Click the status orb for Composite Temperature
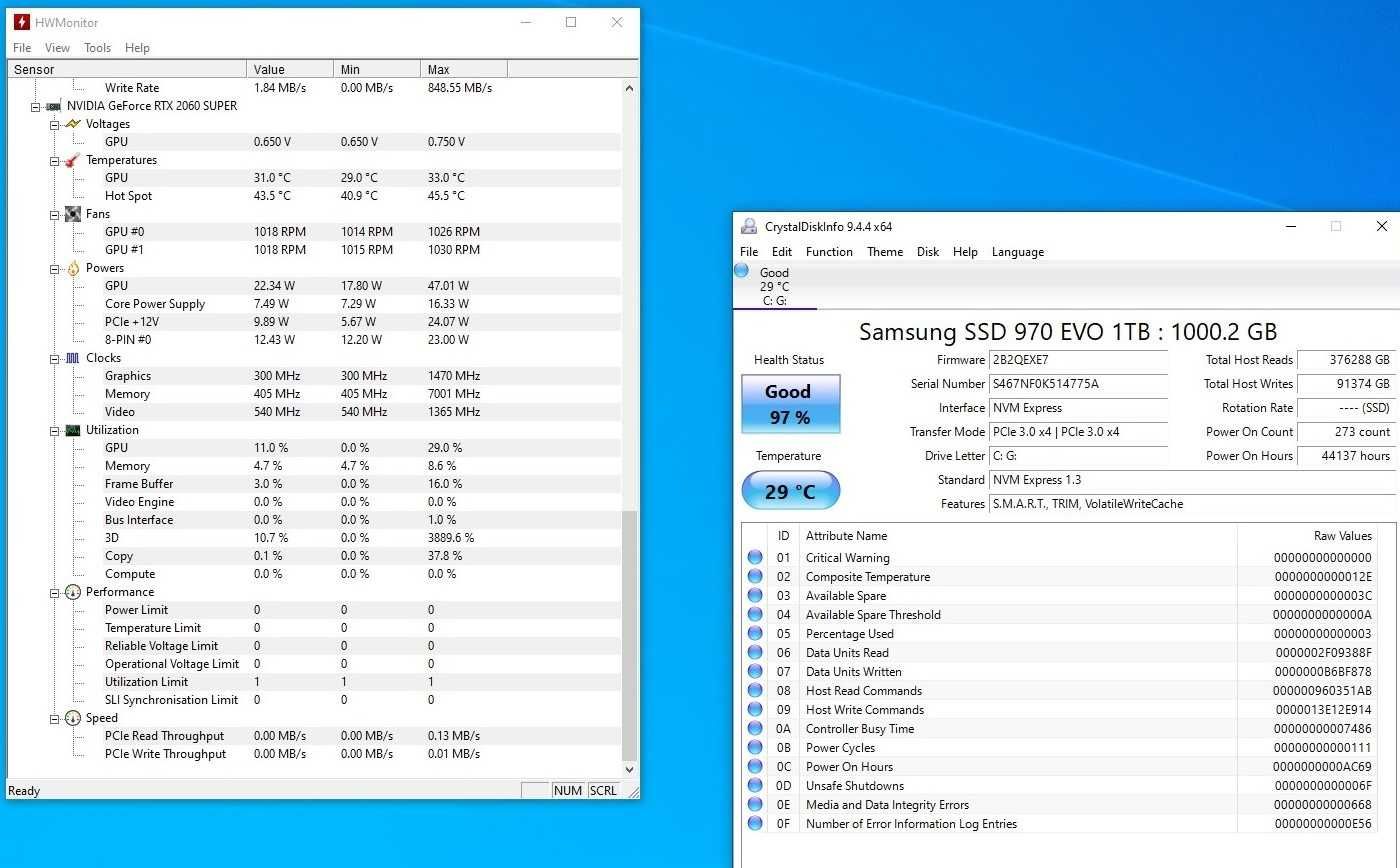 (x=755, y=577)
